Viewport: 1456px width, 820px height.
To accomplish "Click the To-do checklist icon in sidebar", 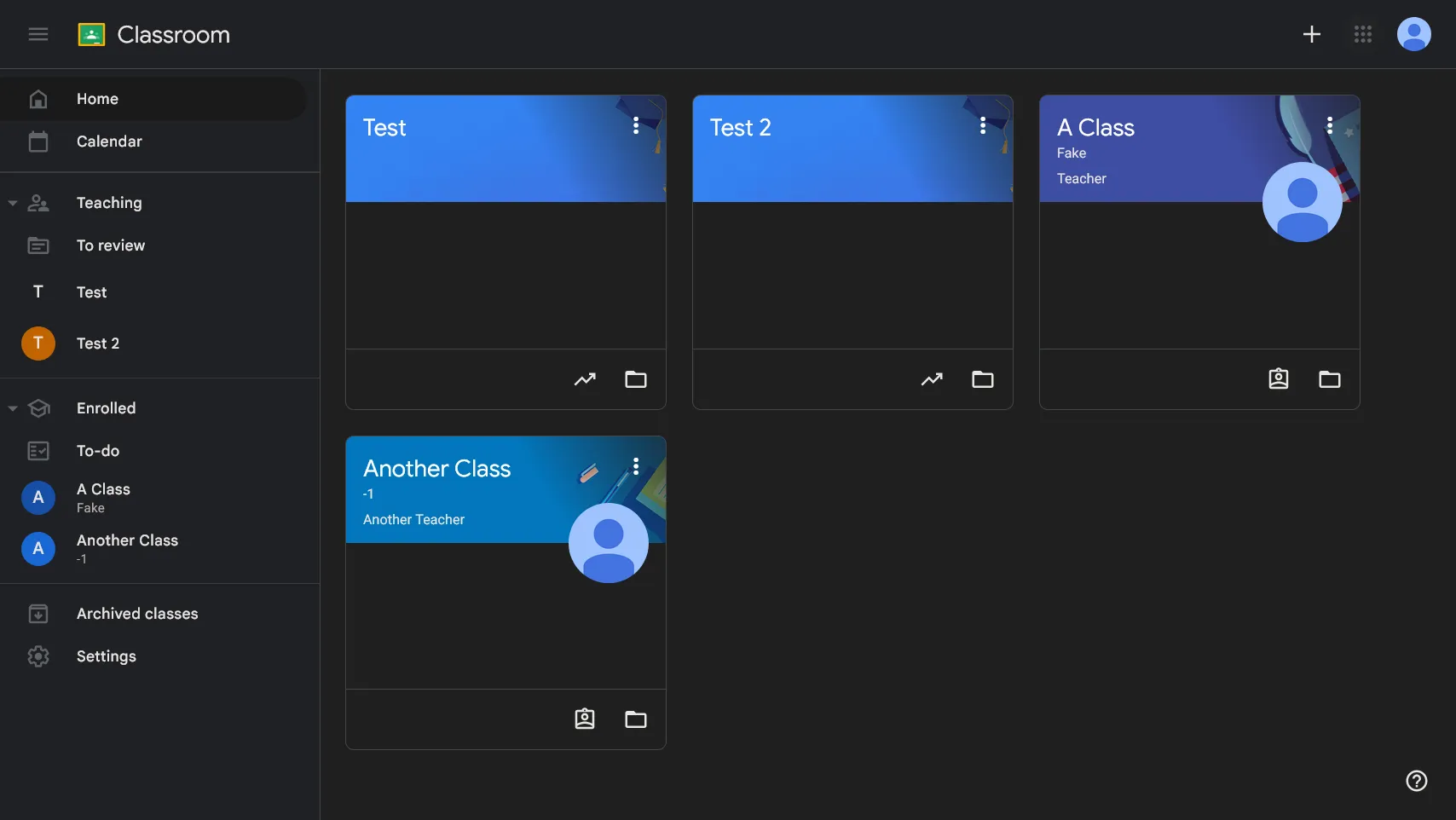I will point(38,451).
